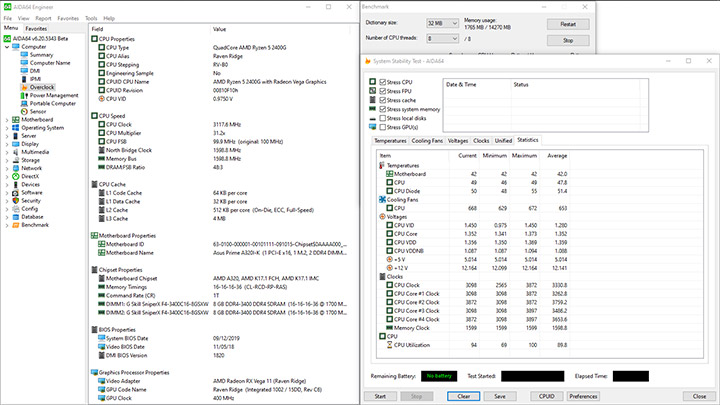This screenshot has width=720, height=405.
Task: Enable the Stress local disks checkbox
Action: click(x=382, y=118)
